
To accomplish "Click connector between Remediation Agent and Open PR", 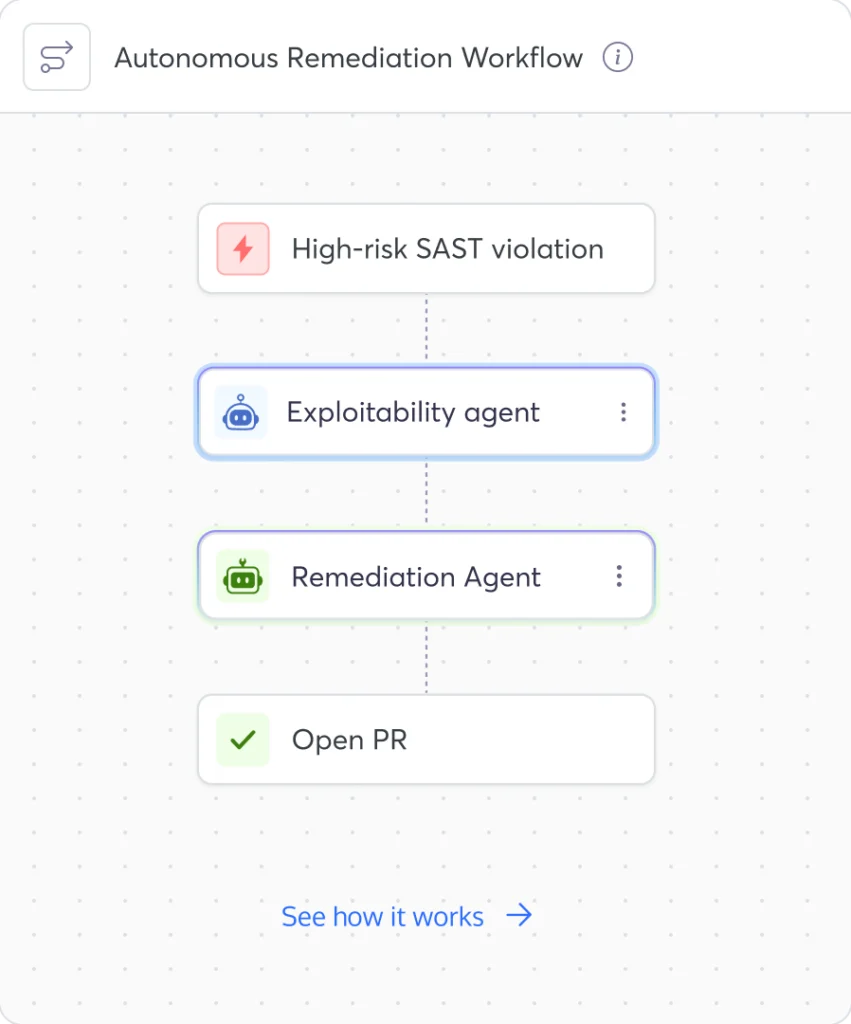I will pos(426,657).
